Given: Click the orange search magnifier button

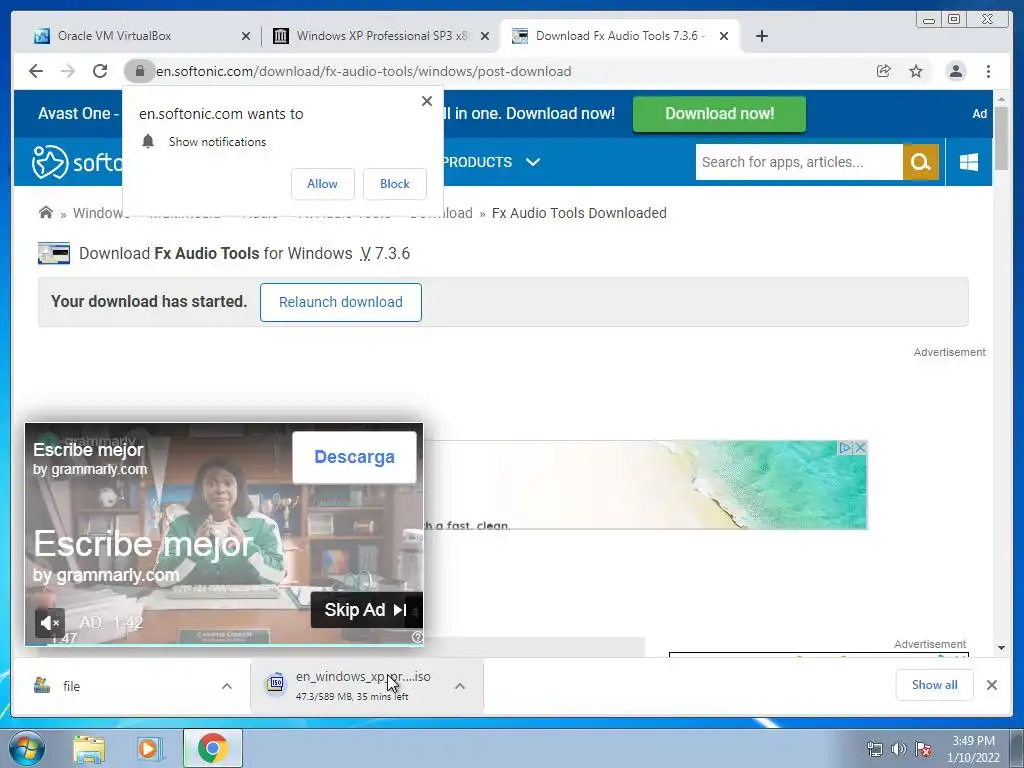Looking at the screenshot, I should pyautogui.click(x=921, y=162).
